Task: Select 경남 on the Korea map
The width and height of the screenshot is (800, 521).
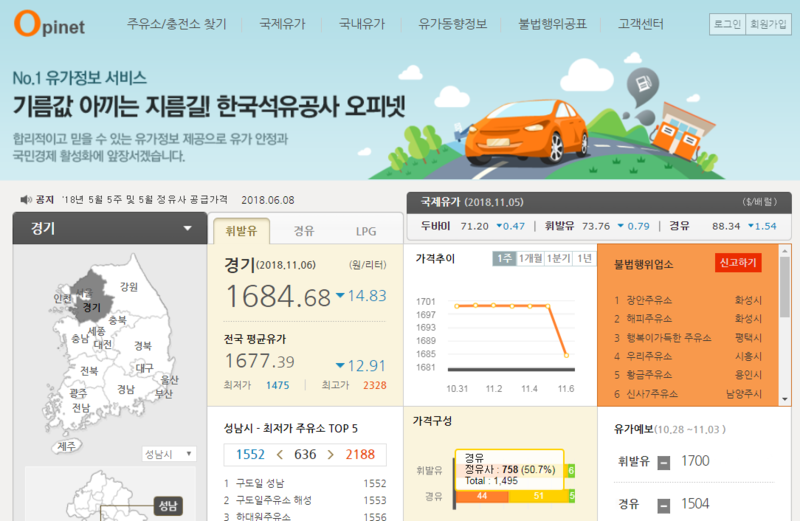Action: (126, 389)
